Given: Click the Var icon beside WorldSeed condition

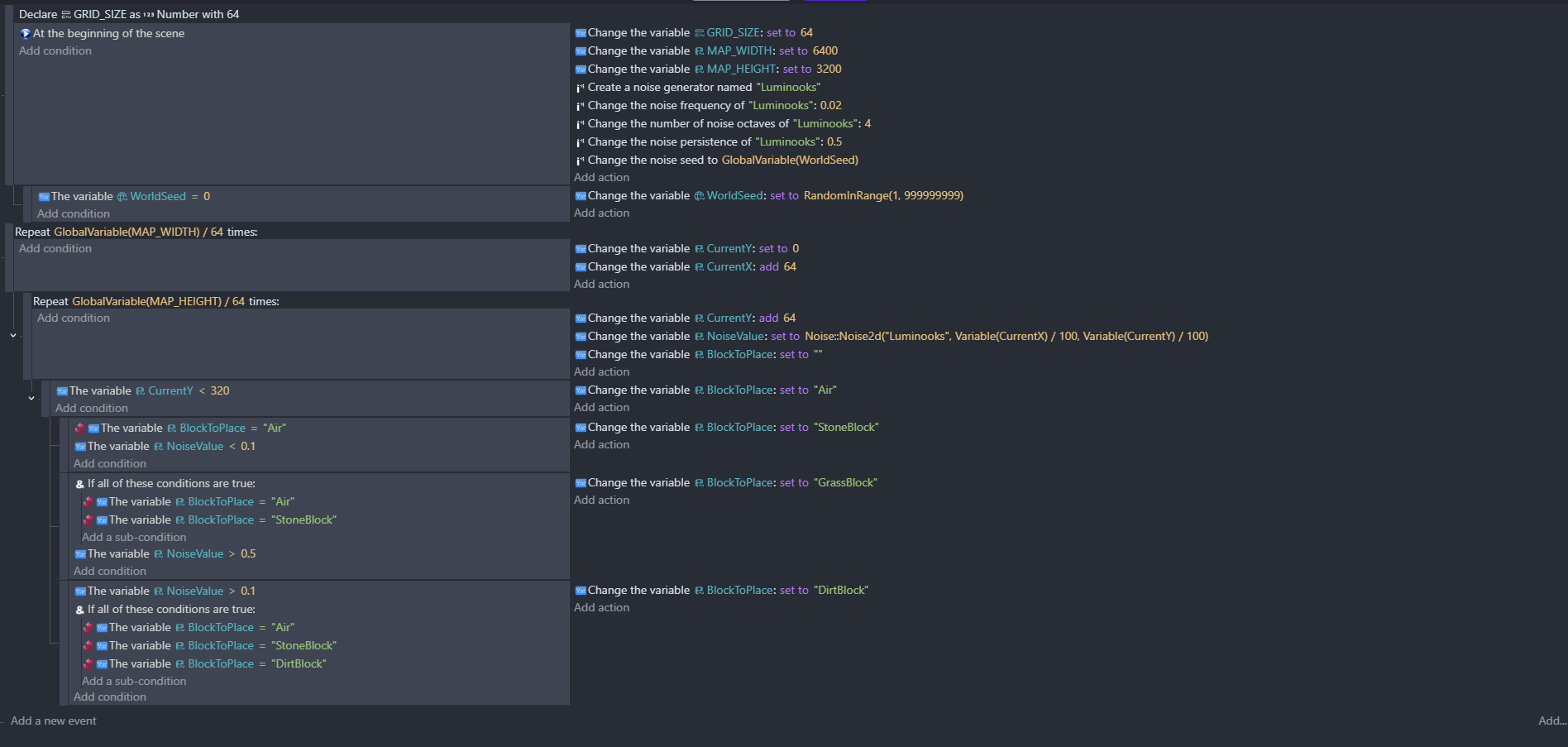Looking at the screenshot, I should pos(44,197).
